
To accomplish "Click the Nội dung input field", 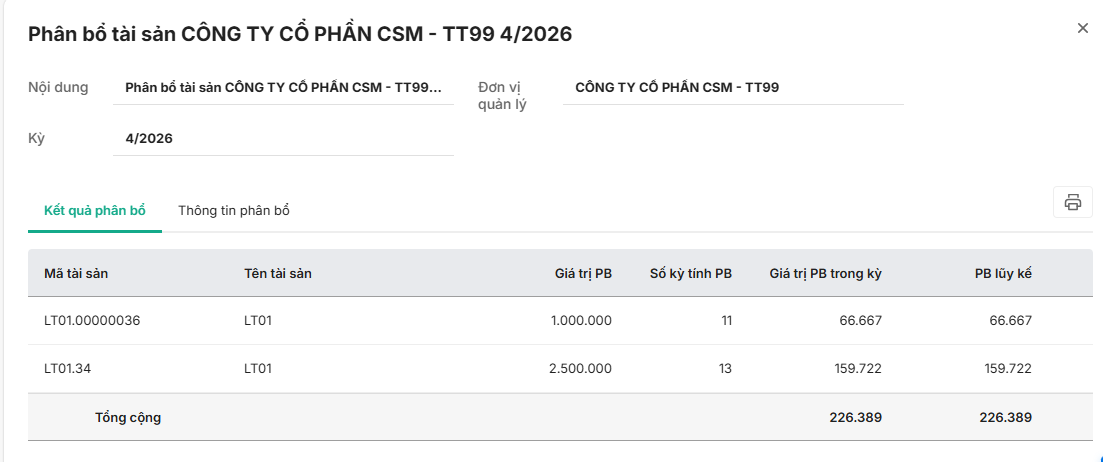I will (x=283, y=88).
